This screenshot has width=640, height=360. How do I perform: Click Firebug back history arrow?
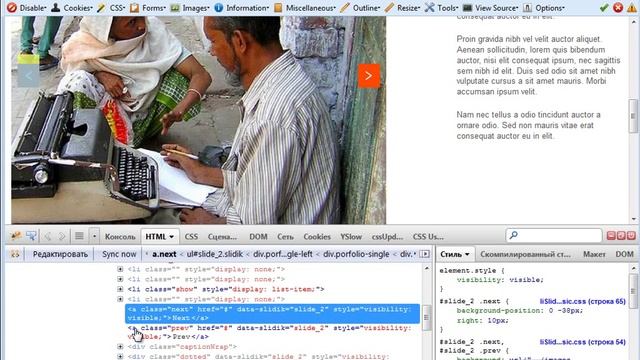pyautogui.click(x=48, y=236)
